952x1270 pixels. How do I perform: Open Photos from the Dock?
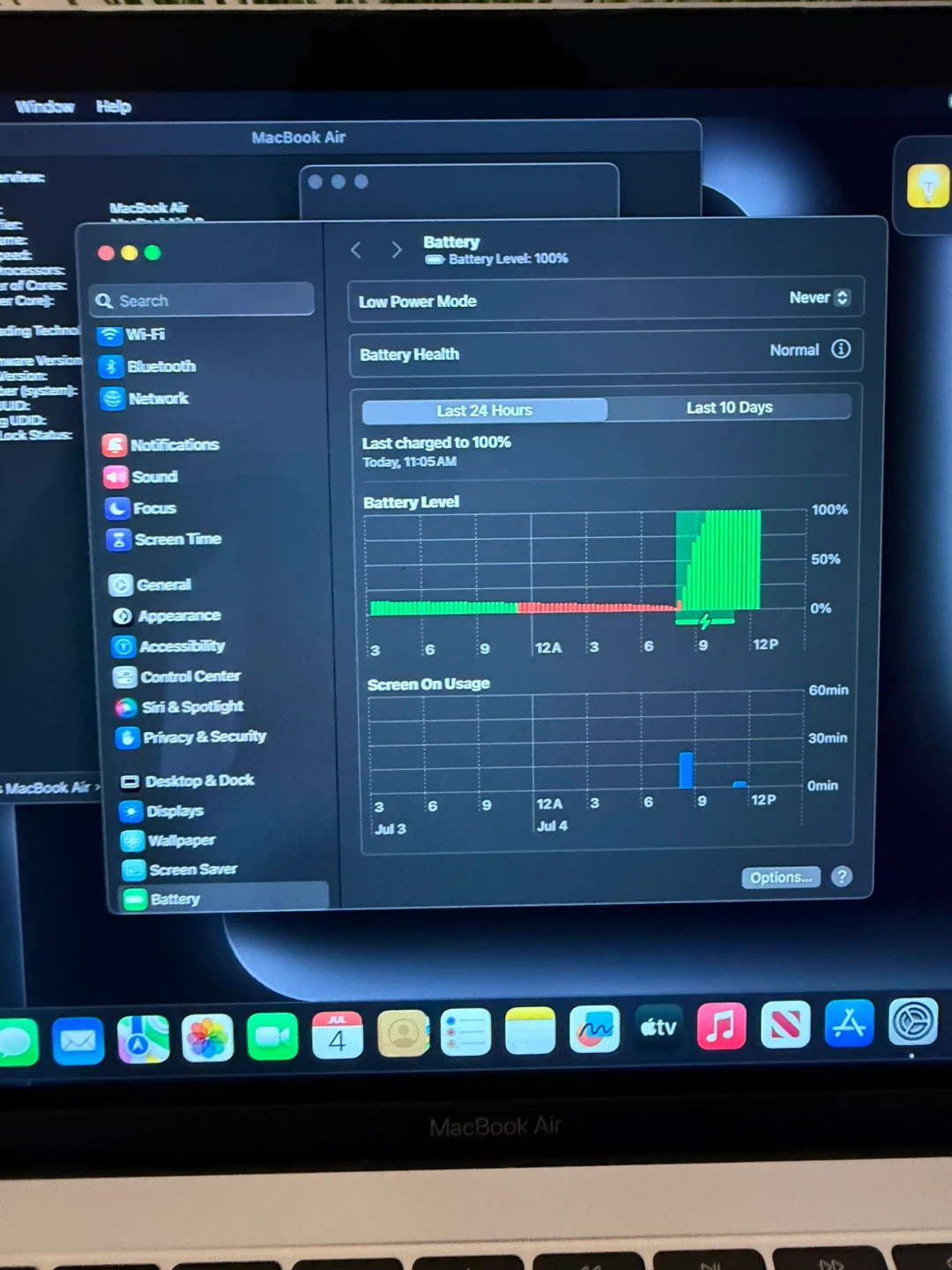[207, 1038]
